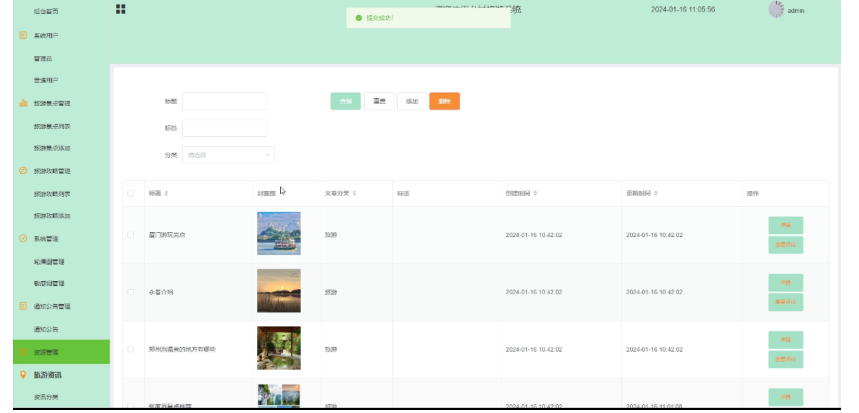Click the title text in ferry boat row
The image size is (859, 413).
coord(167,235)
